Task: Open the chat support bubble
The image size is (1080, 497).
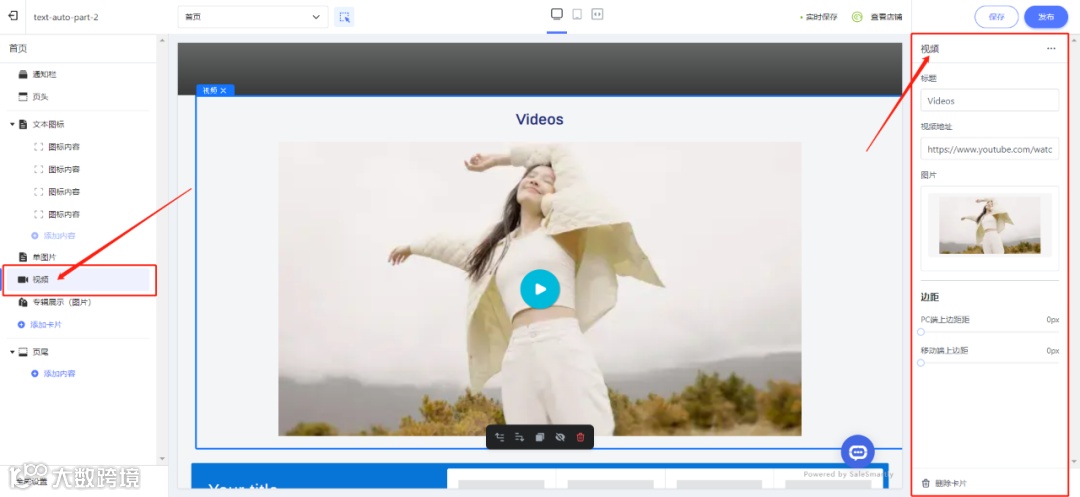Action: click(x=858, y=452)
